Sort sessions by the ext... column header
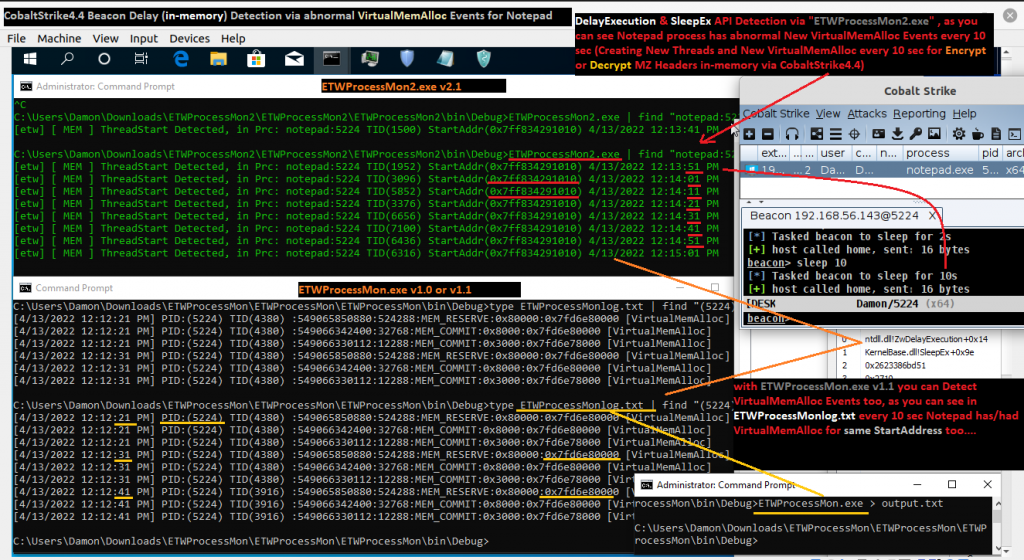The height and width of the screenshot is (560, 1024). [774, 153]
